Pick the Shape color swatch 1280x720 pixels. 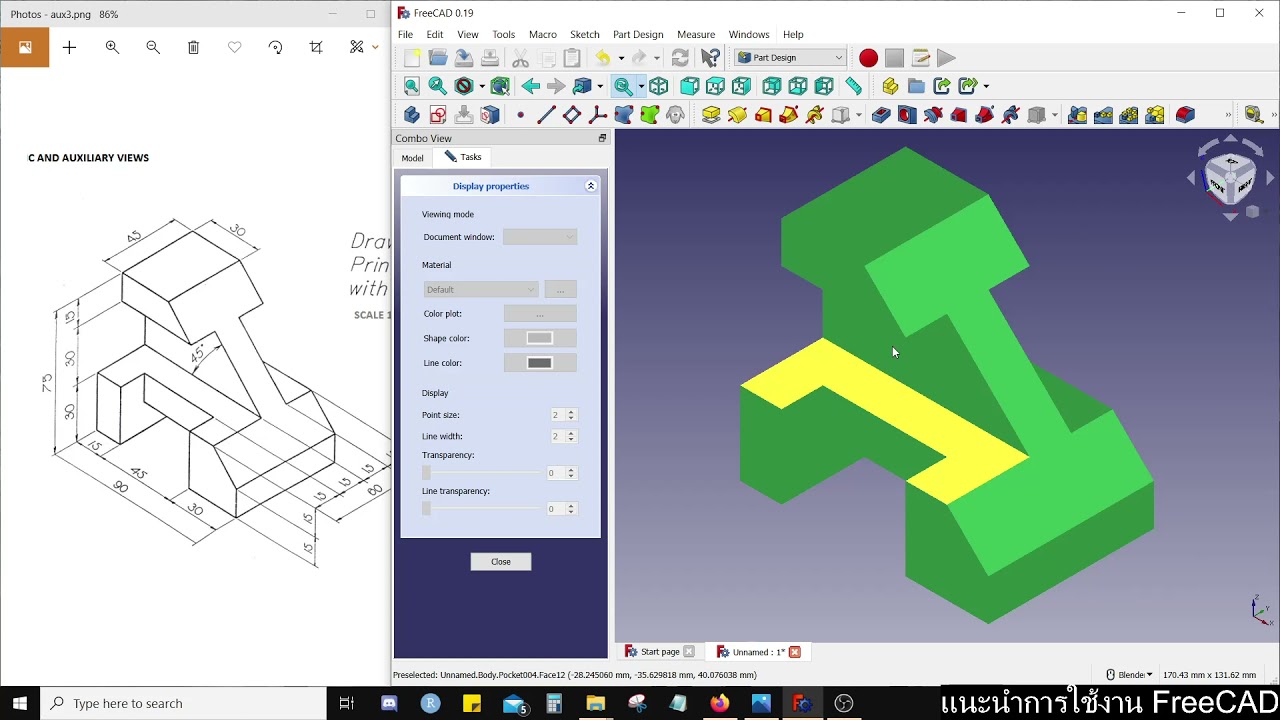click(x=540, y=338)
